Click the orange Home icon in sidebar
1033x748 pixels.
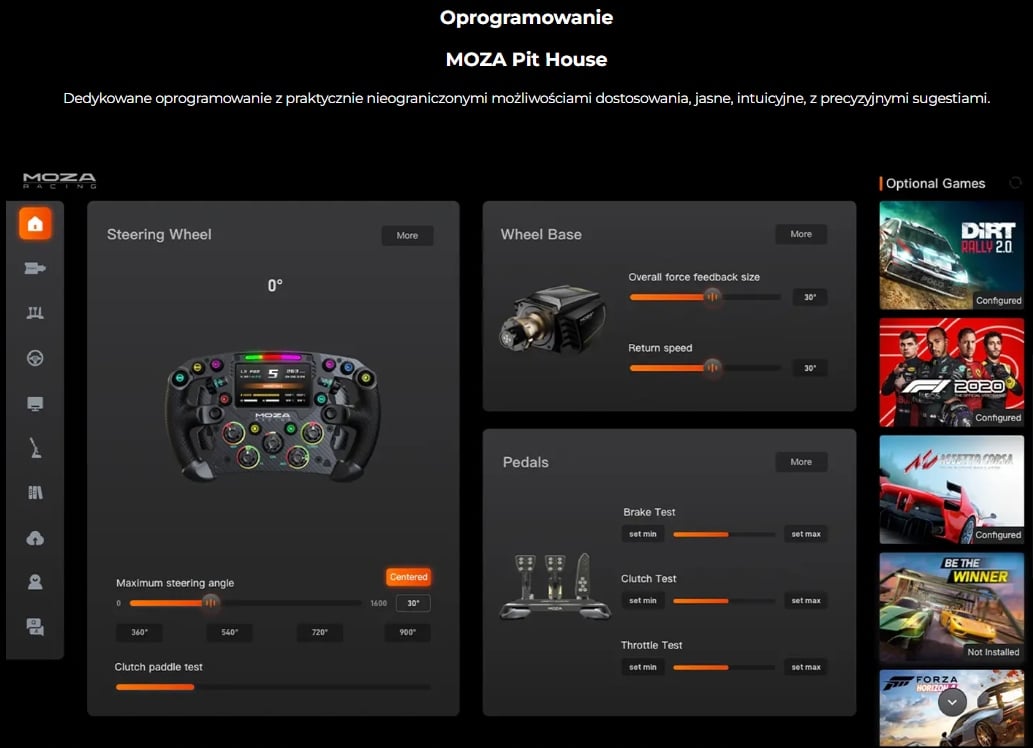pos(35,224)
